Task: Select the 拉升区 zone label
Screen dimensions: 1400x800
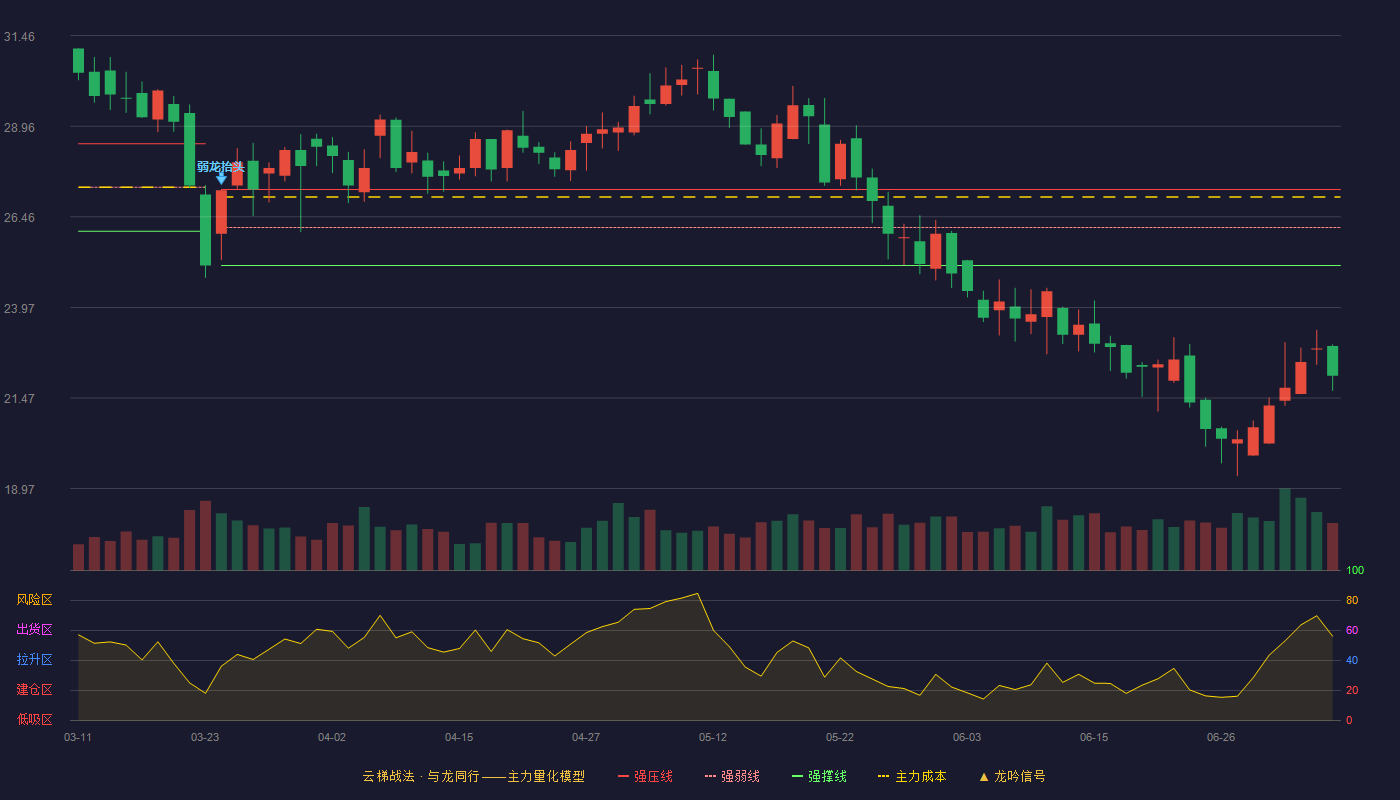Action: [x=35, y=660]
